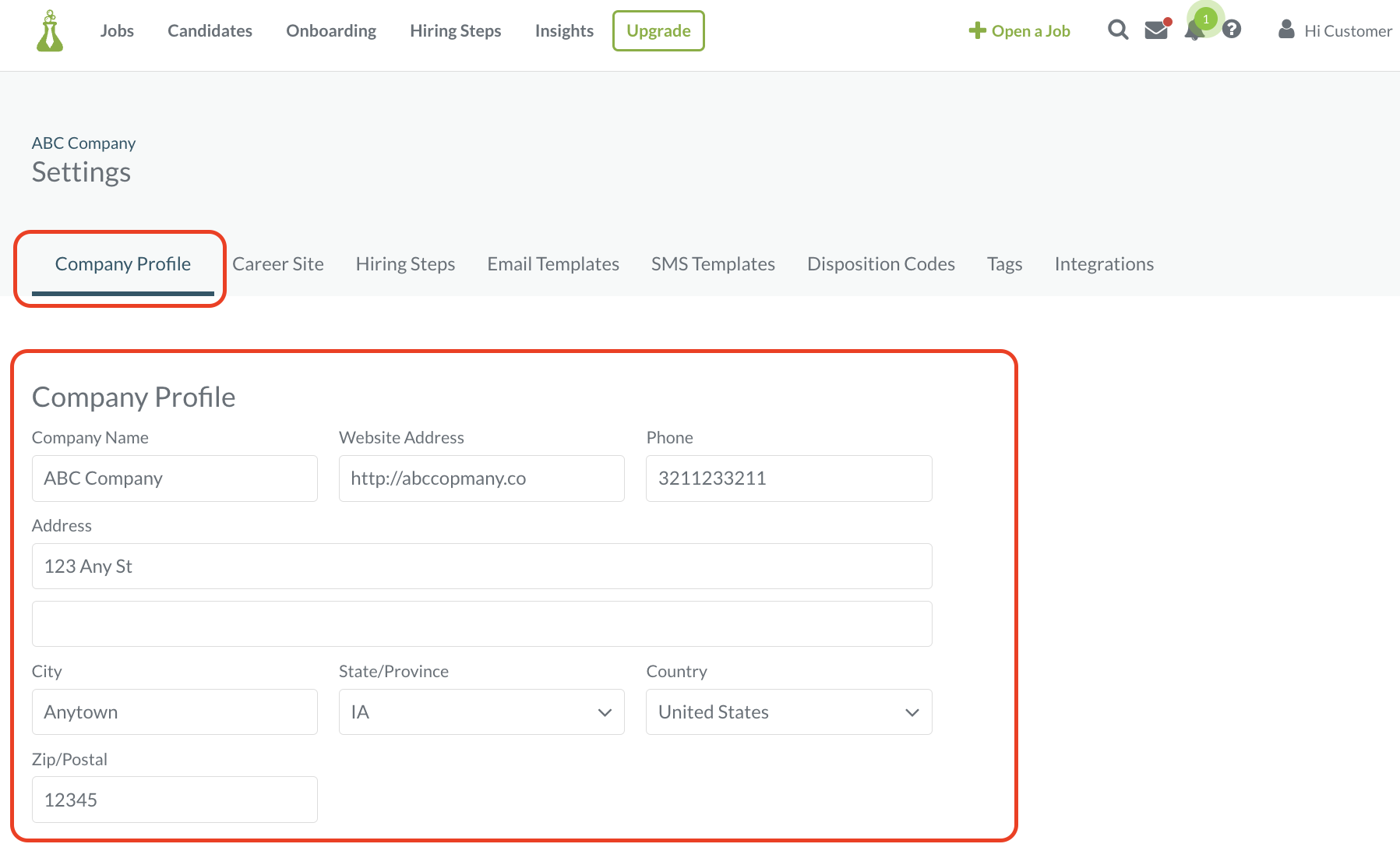The width and height of the screenshot is (1400, 858).
Task: Click the Company Name input field
Action: click(175, 478)
